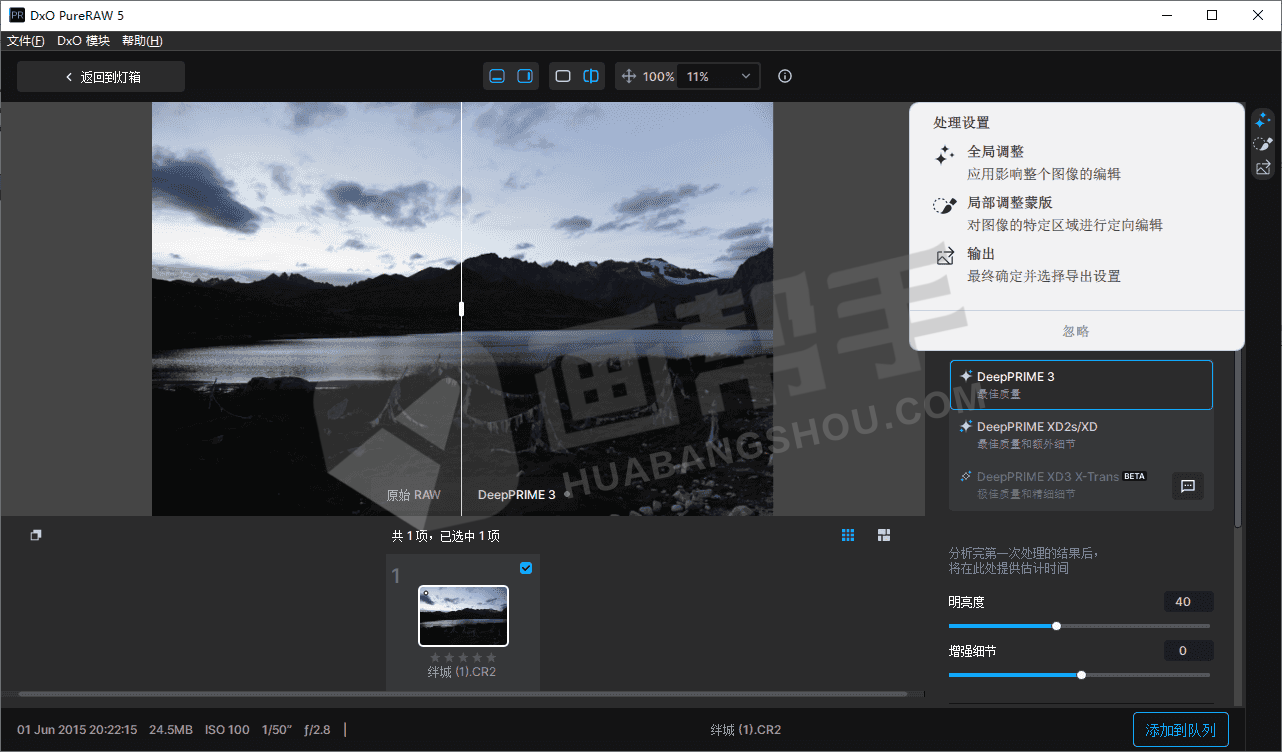
Task: Click the 原始 RAW label on the preview
Action: [413, 495]
